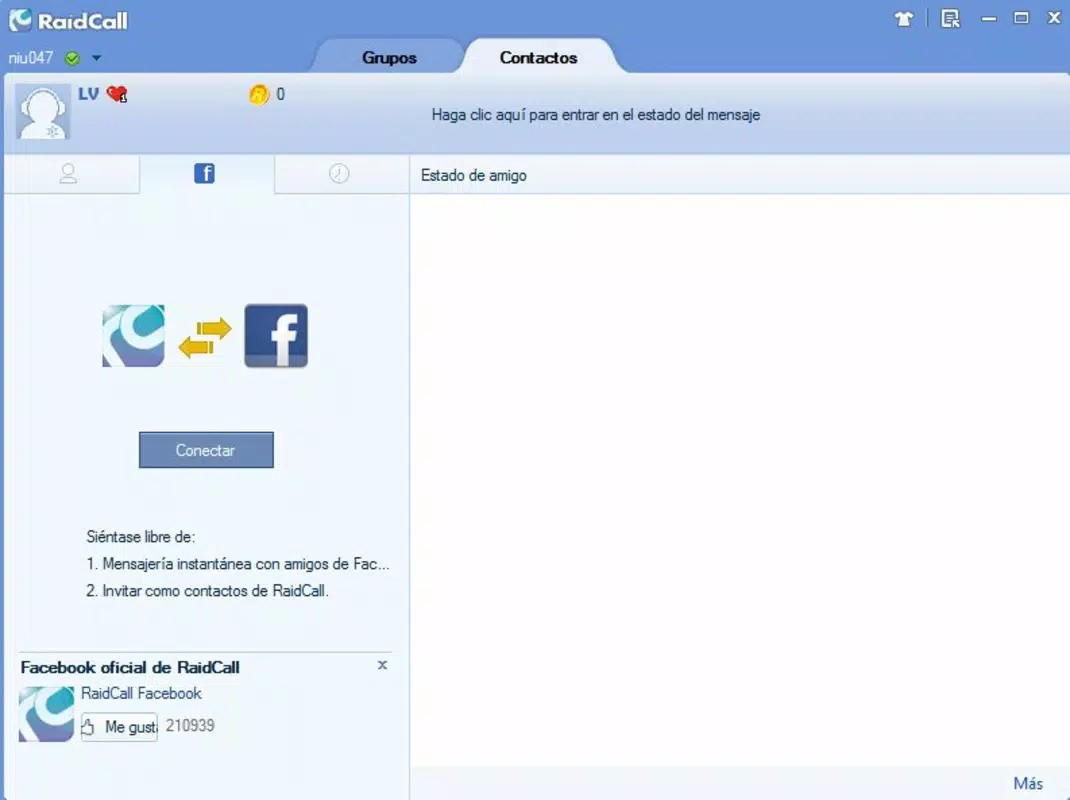Click the 210939 likes count
Screen dimensions: 1070x800
[190, 726]
